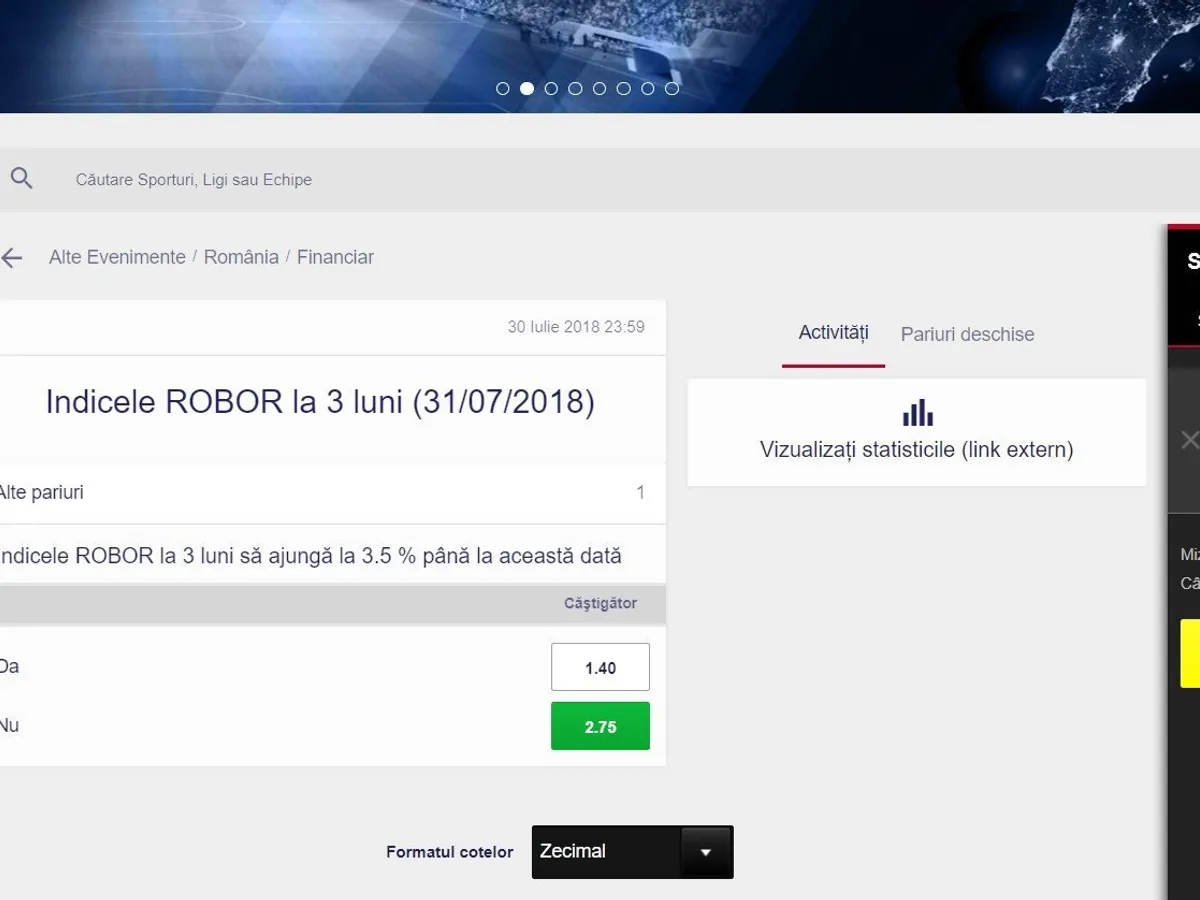
Task: Click the search magnifier icon
Action: pos(21,179)
